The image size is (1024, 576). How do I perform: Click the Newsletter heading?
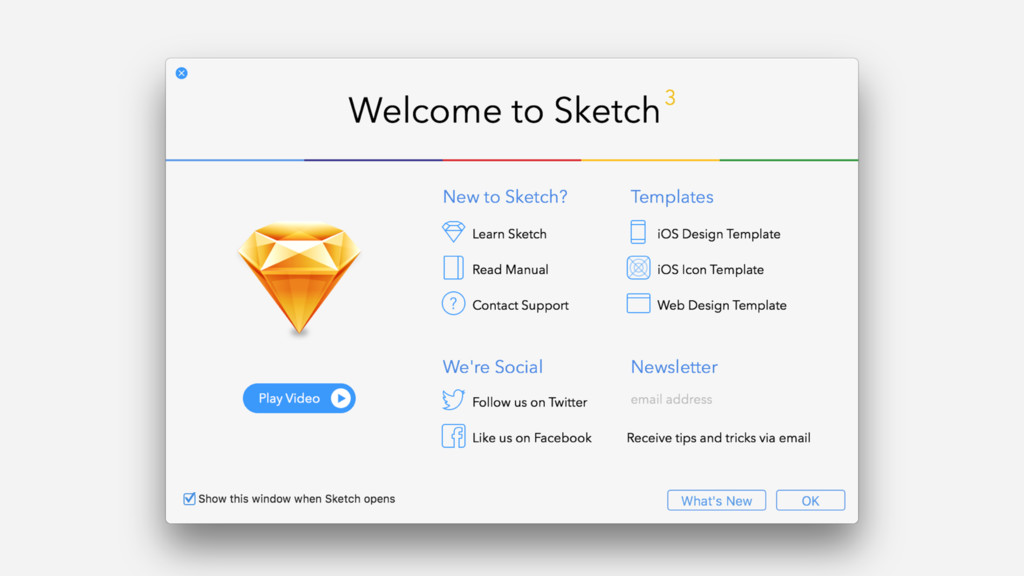[x=674, y=367]
